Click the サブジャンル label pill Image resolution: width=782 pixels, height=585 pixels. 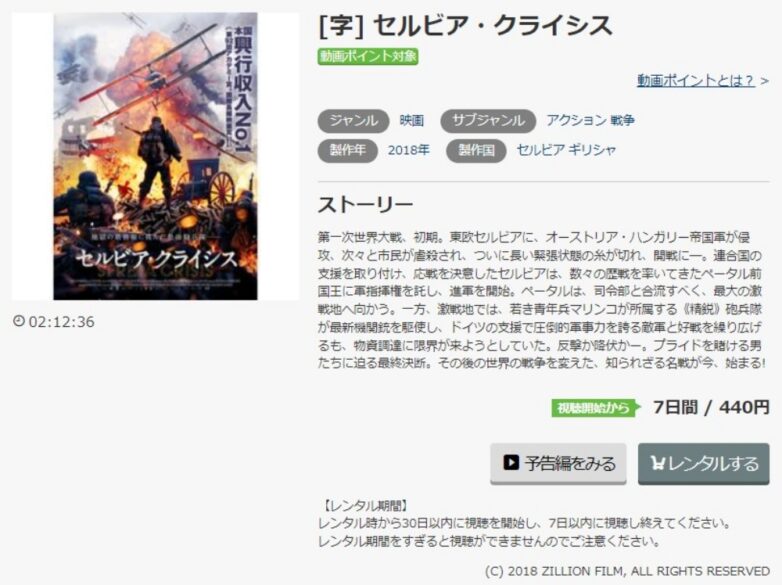click(x=488, y=121)
